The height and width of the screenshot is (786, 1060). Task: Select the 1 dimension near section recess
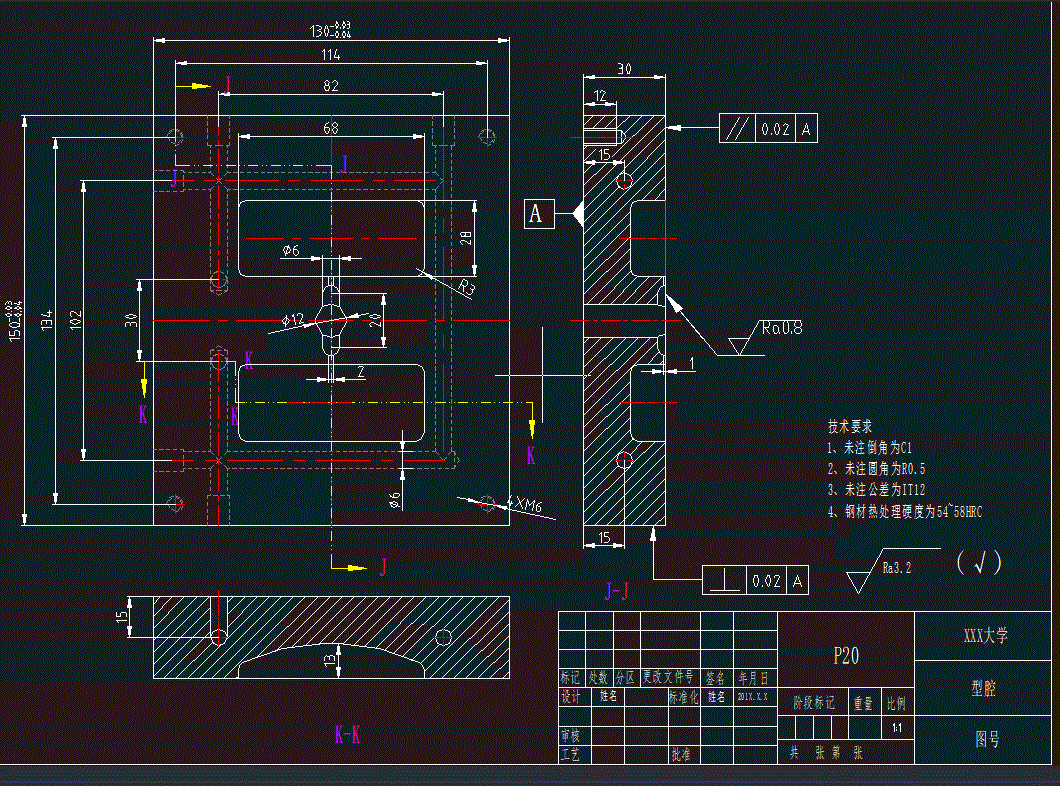691,364
